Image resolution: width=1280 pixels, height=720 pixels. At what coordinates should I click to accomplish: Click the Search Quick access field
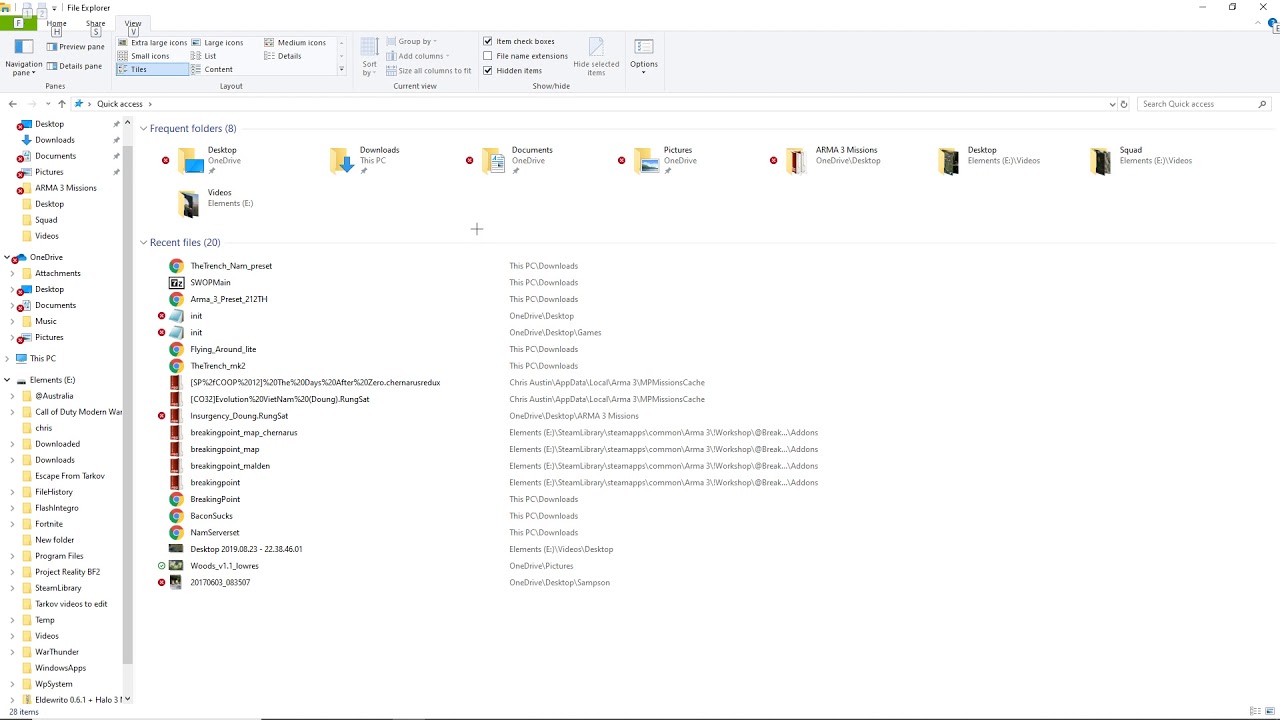pyautogui.click(x=1196, y=104)
